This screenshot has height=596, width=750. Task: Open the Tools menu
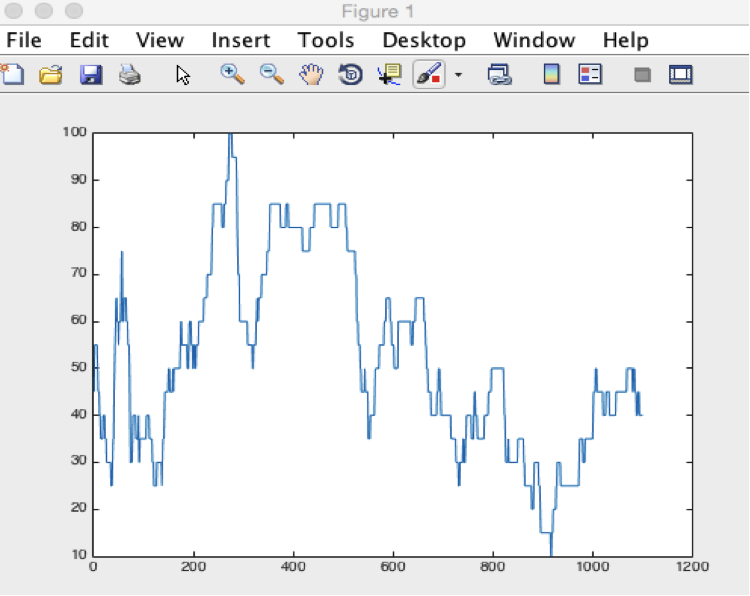coord(326,40)
